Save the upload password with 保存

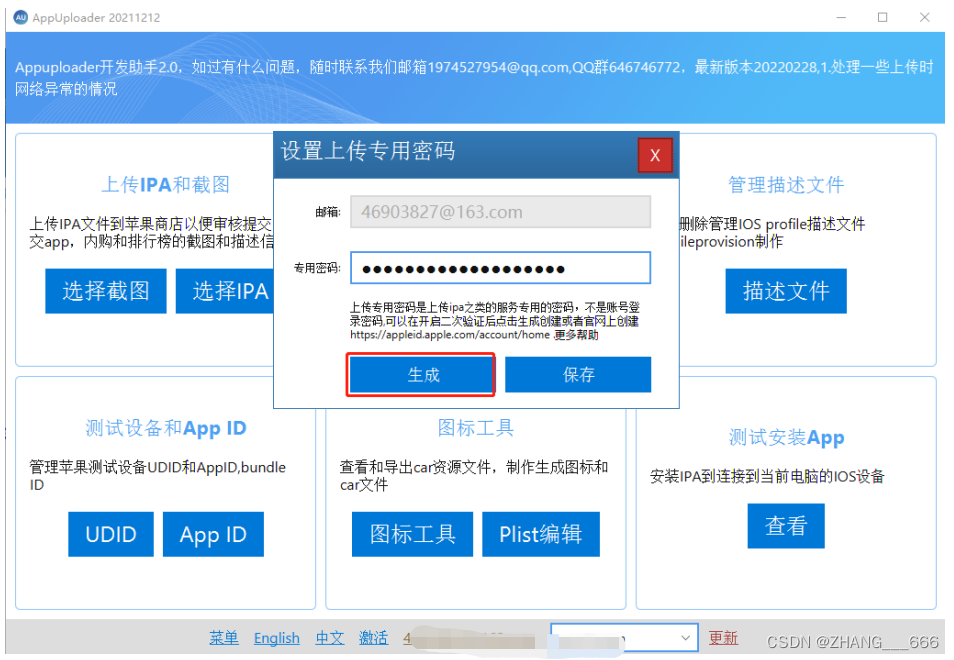click(x=578, y=375)
